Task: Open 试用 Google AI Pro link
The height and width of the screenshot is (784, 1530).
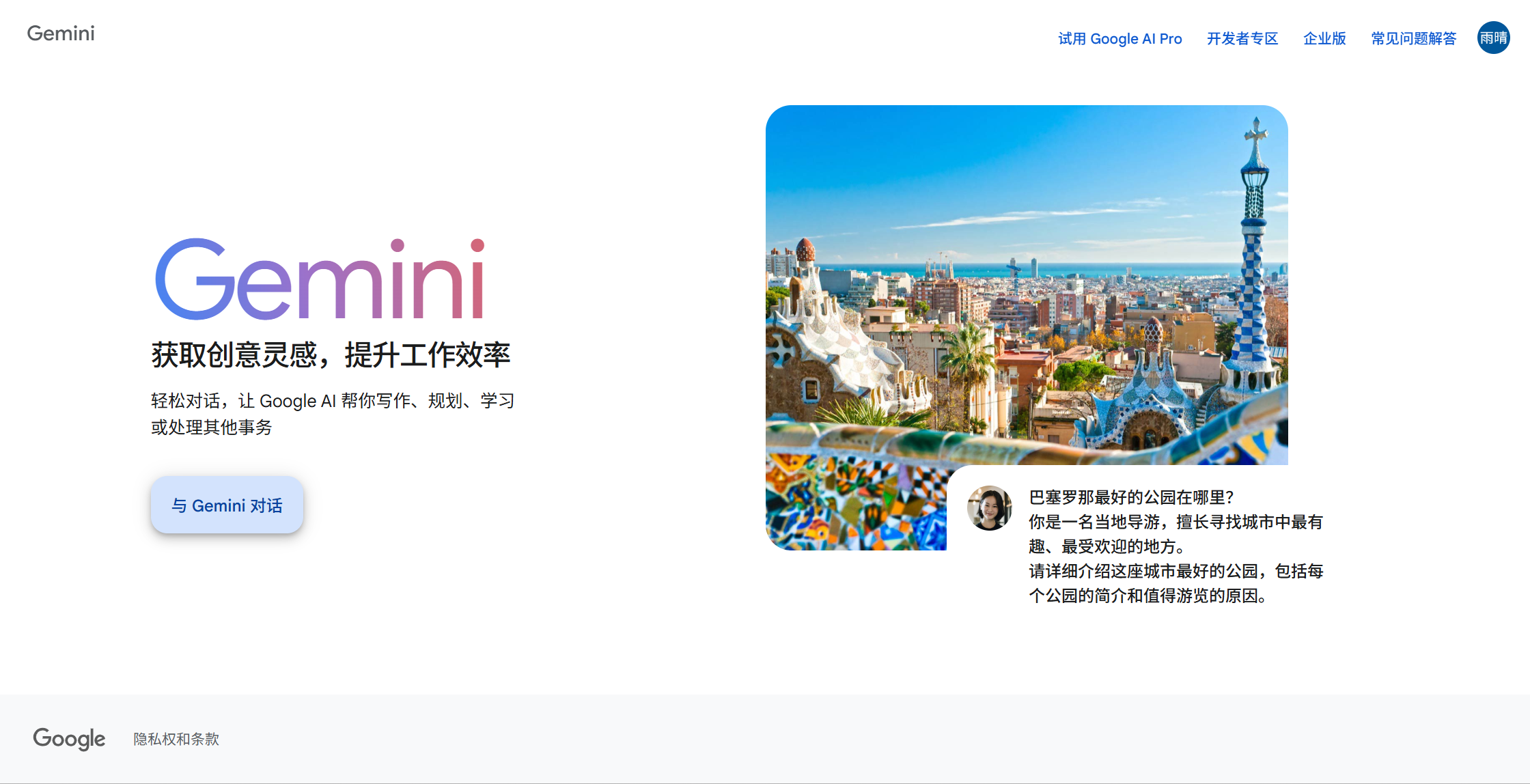Action: pos(1119,39)
